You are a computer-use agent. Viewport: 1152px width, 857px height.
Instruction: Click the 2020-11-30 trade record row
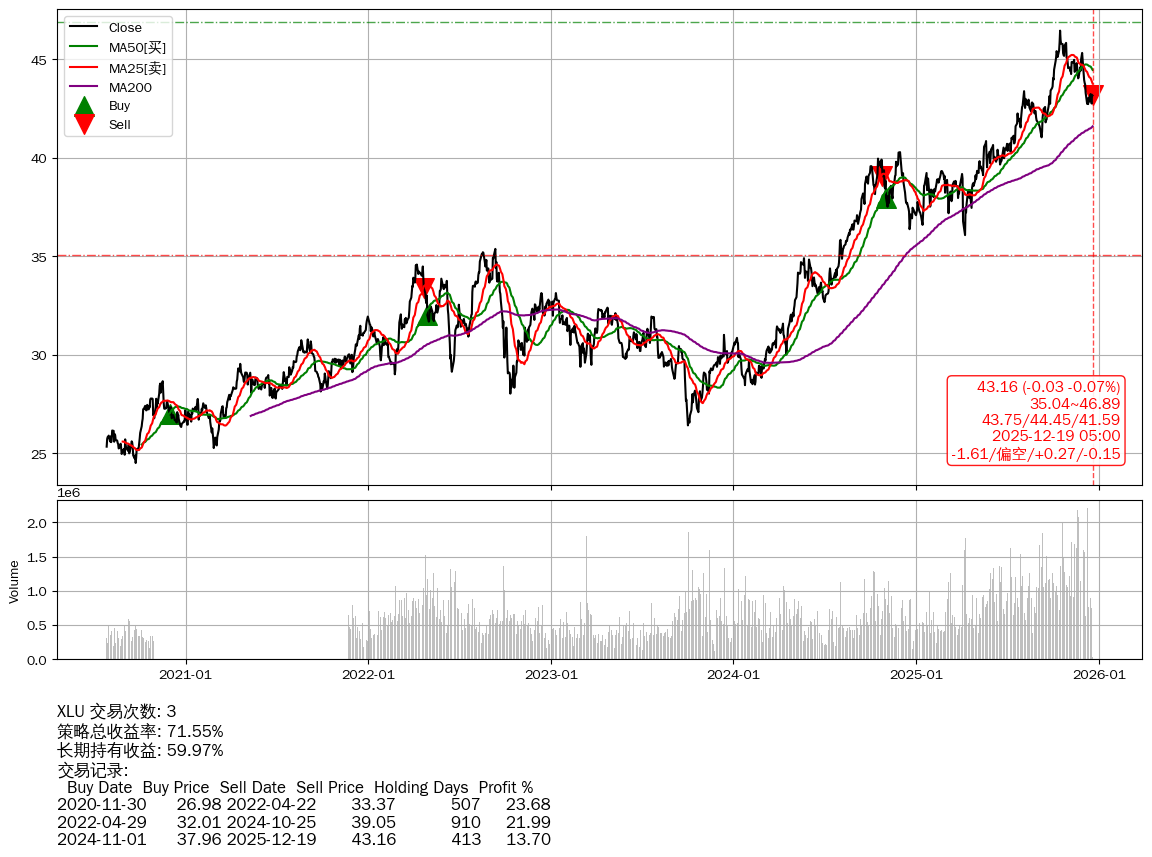pos(303,805)
